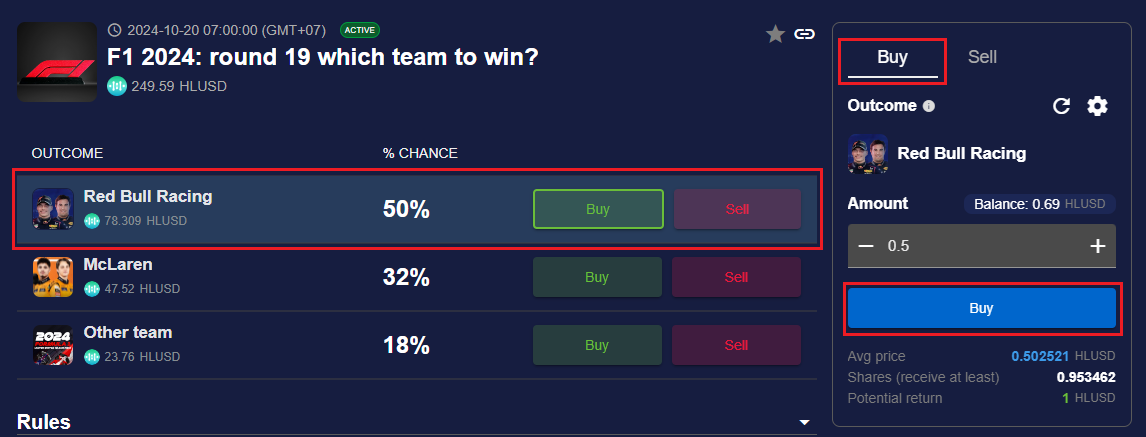The width and height of the screenshot is (1146, 437).
Task: Increase amount with plus button
Action: (1097, 246)
